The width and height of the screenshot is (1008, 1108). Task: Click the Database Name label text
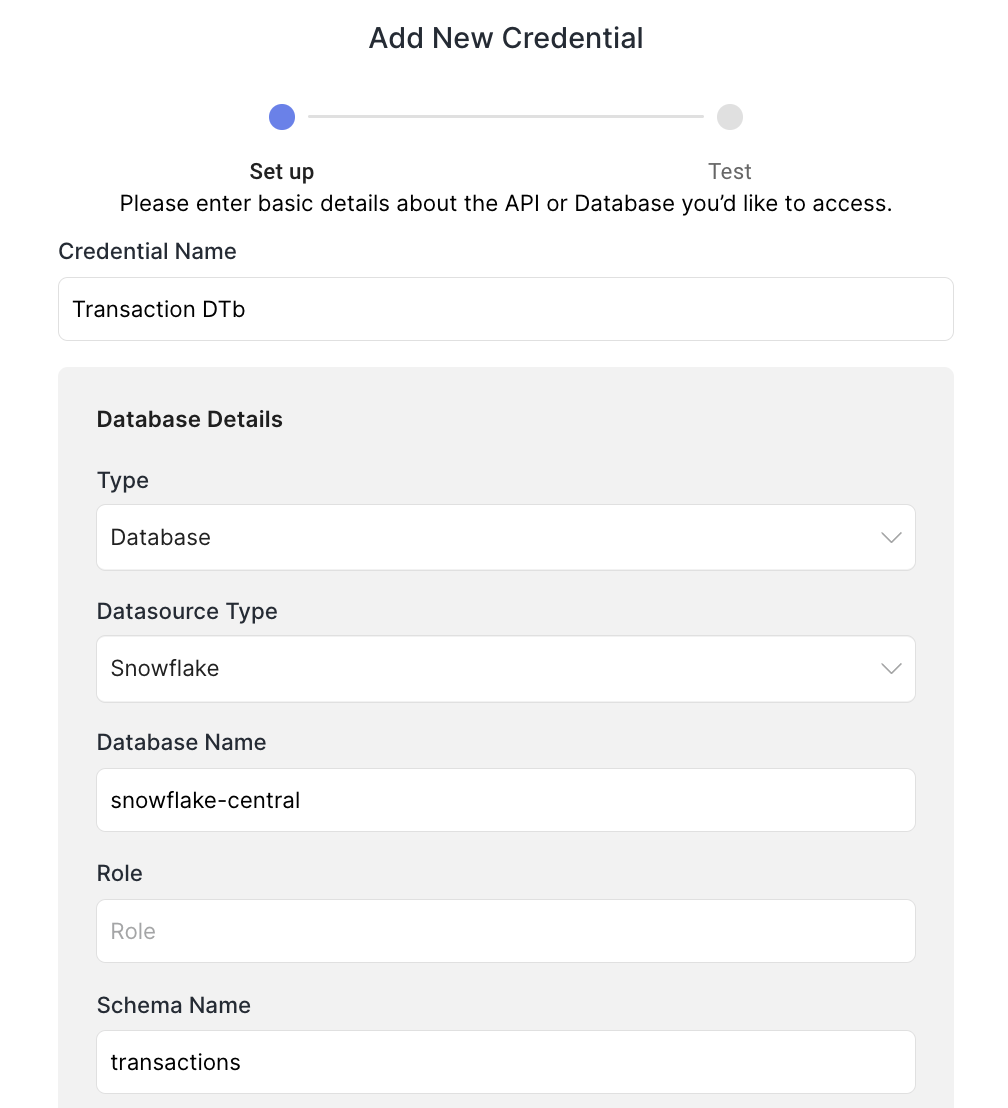pos(182,742)
